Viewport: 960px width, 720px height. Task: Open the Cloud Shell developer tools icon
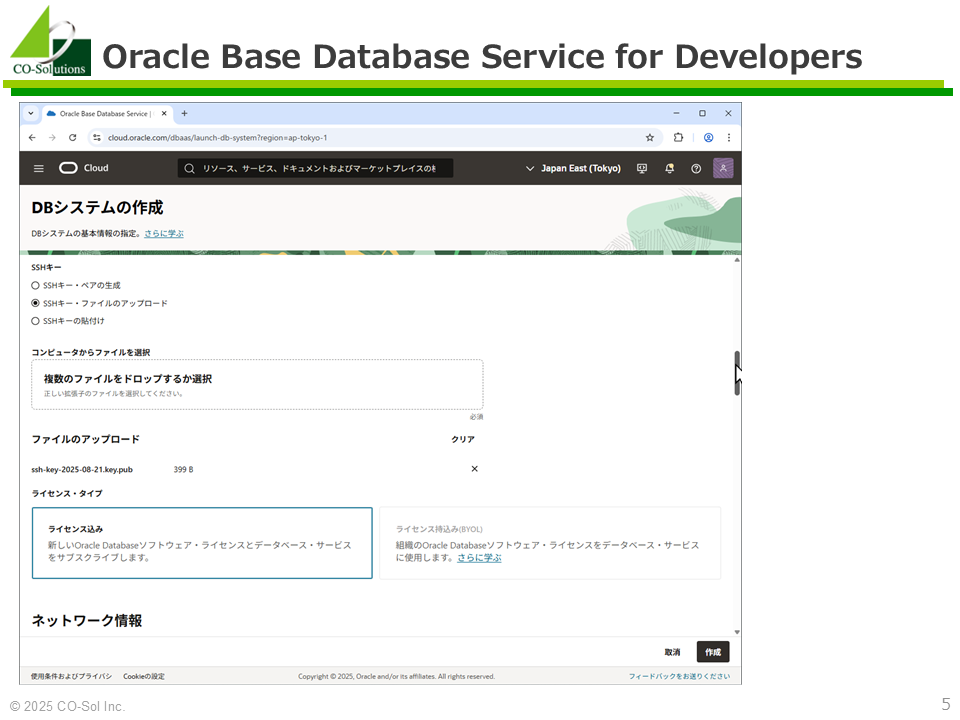point(642,168)
